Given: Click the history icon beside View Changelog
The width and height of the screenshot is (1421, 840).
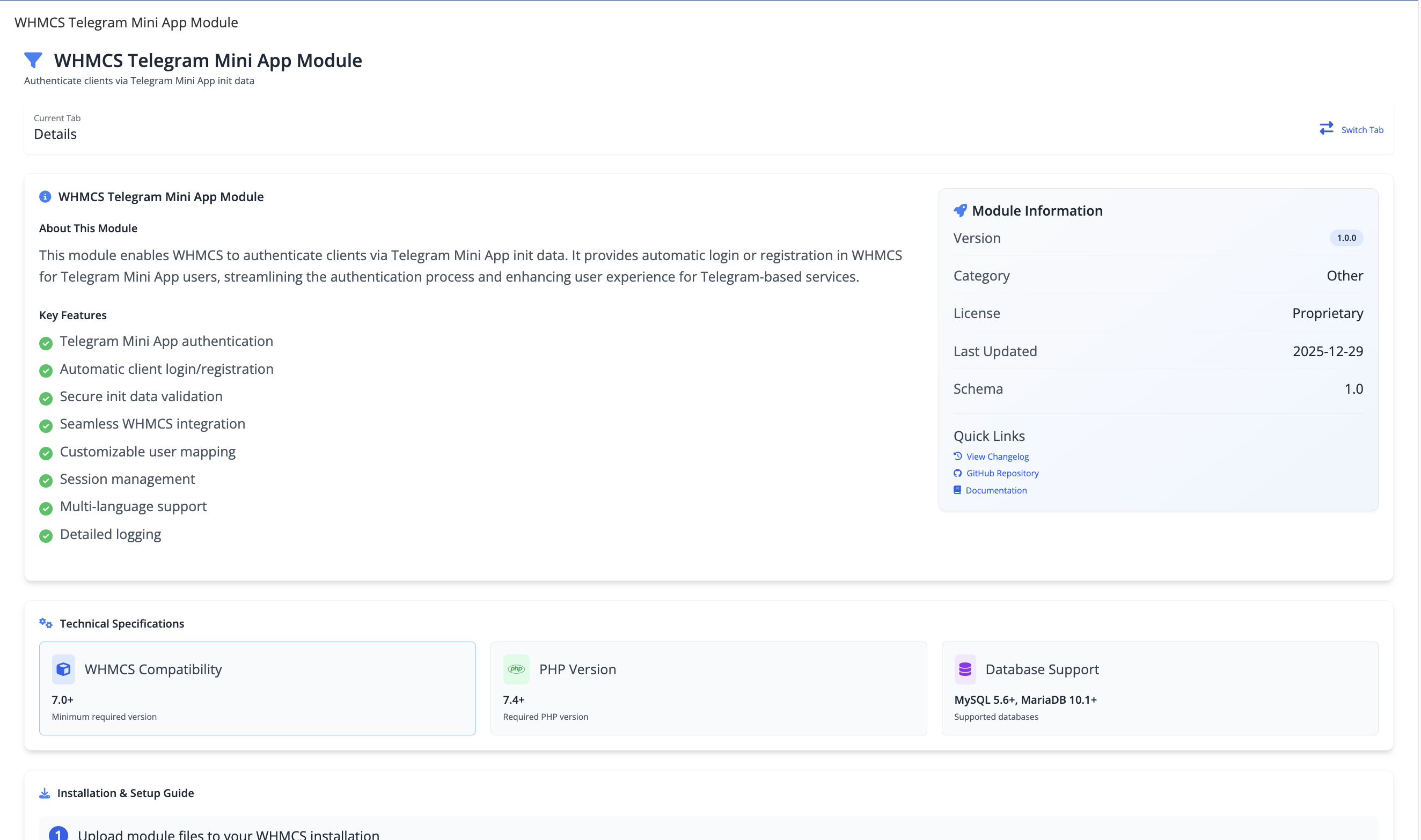Looking at the screenshot, I should pos(957,455).
